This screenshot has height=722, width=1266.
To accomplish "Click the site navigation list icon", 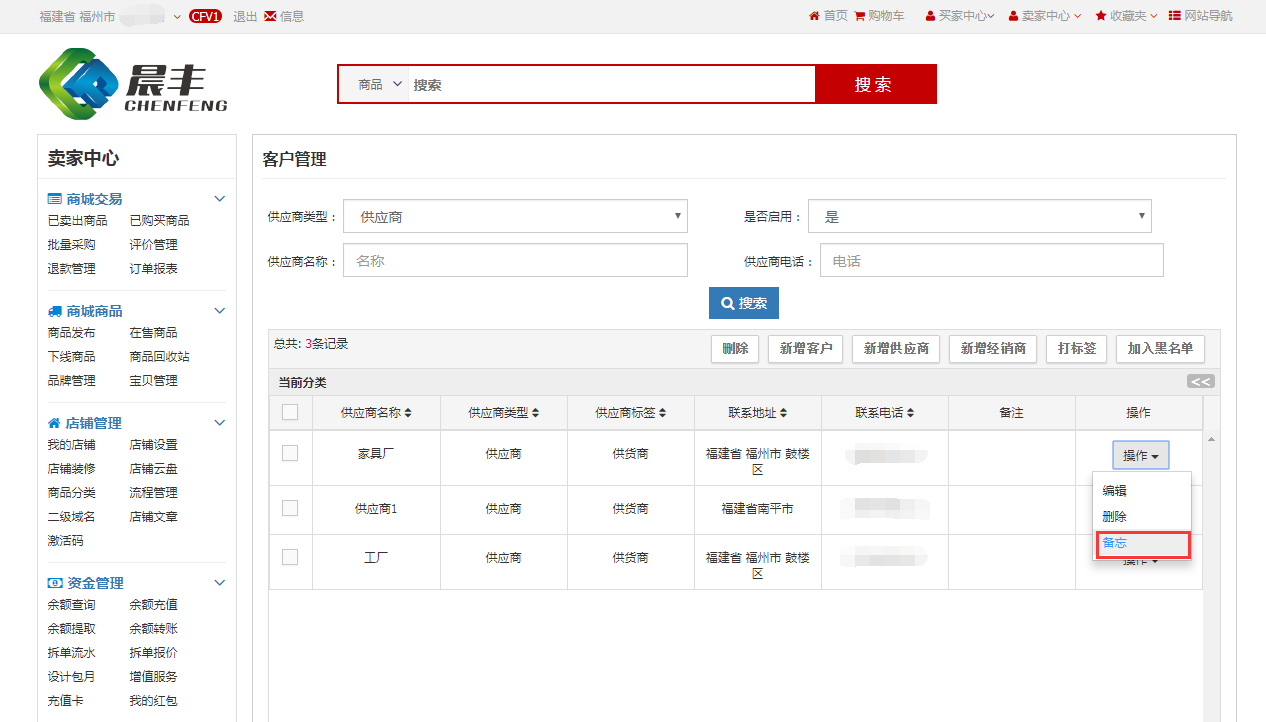I will (1174, 16).
